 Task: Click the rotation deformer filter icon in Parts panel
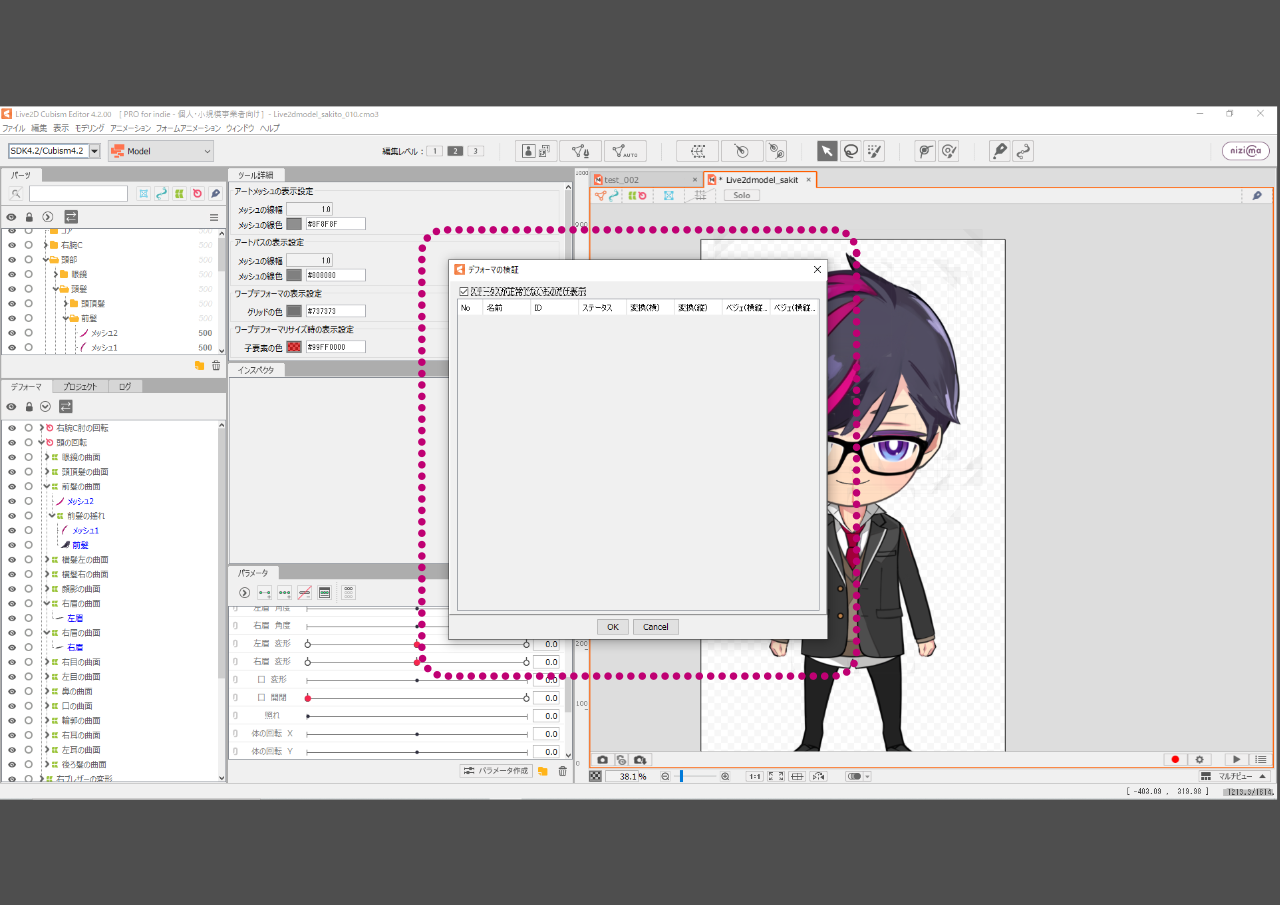(197, 194)
